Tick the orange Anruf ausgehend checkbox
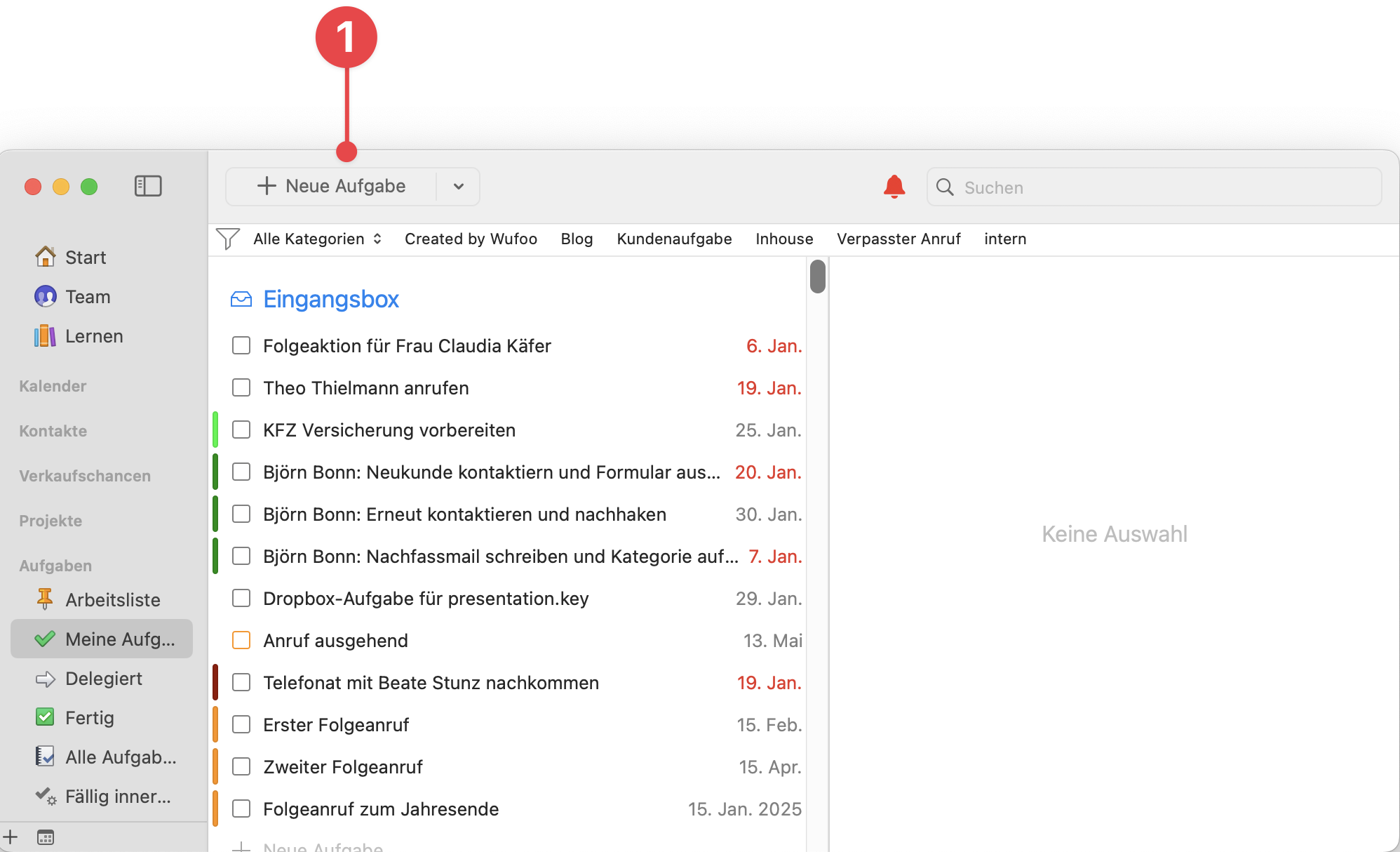The height and width of the screenshot is (852, 1400). [241, 640]
